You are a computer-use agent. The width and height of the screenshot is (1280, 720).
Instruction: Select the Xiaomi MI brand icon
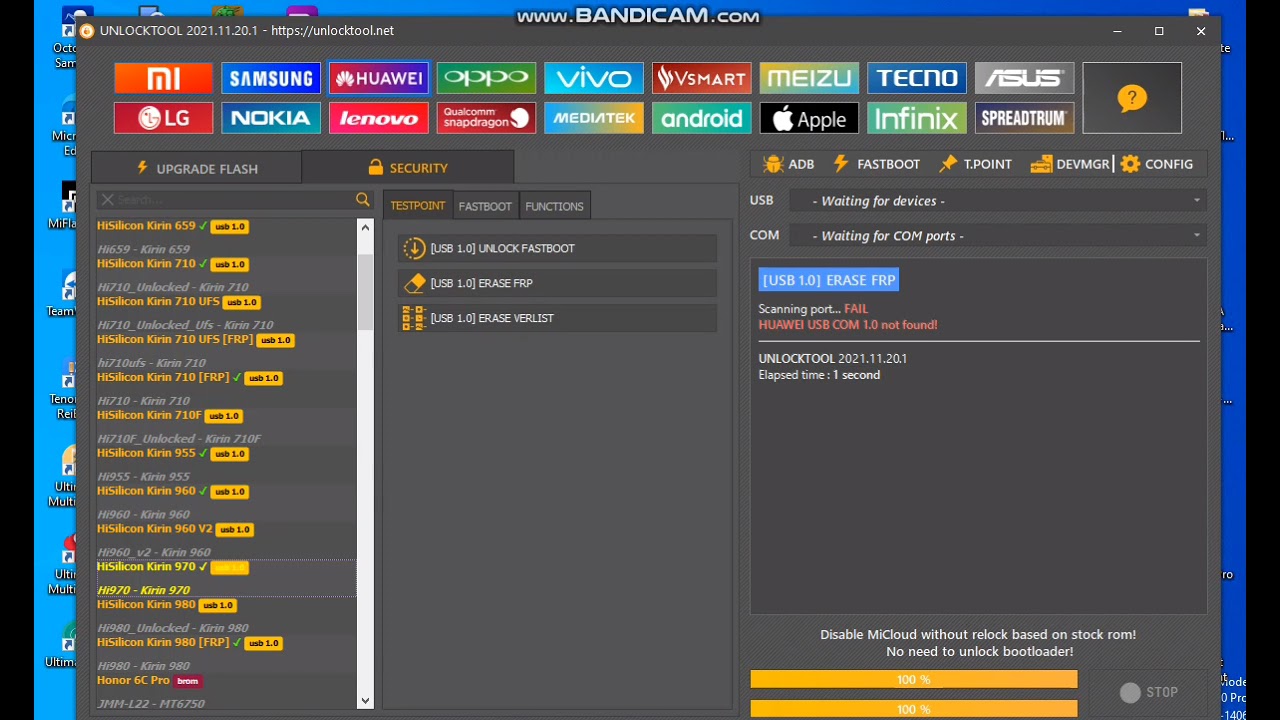pyautogui.click(x=163, y=78)
